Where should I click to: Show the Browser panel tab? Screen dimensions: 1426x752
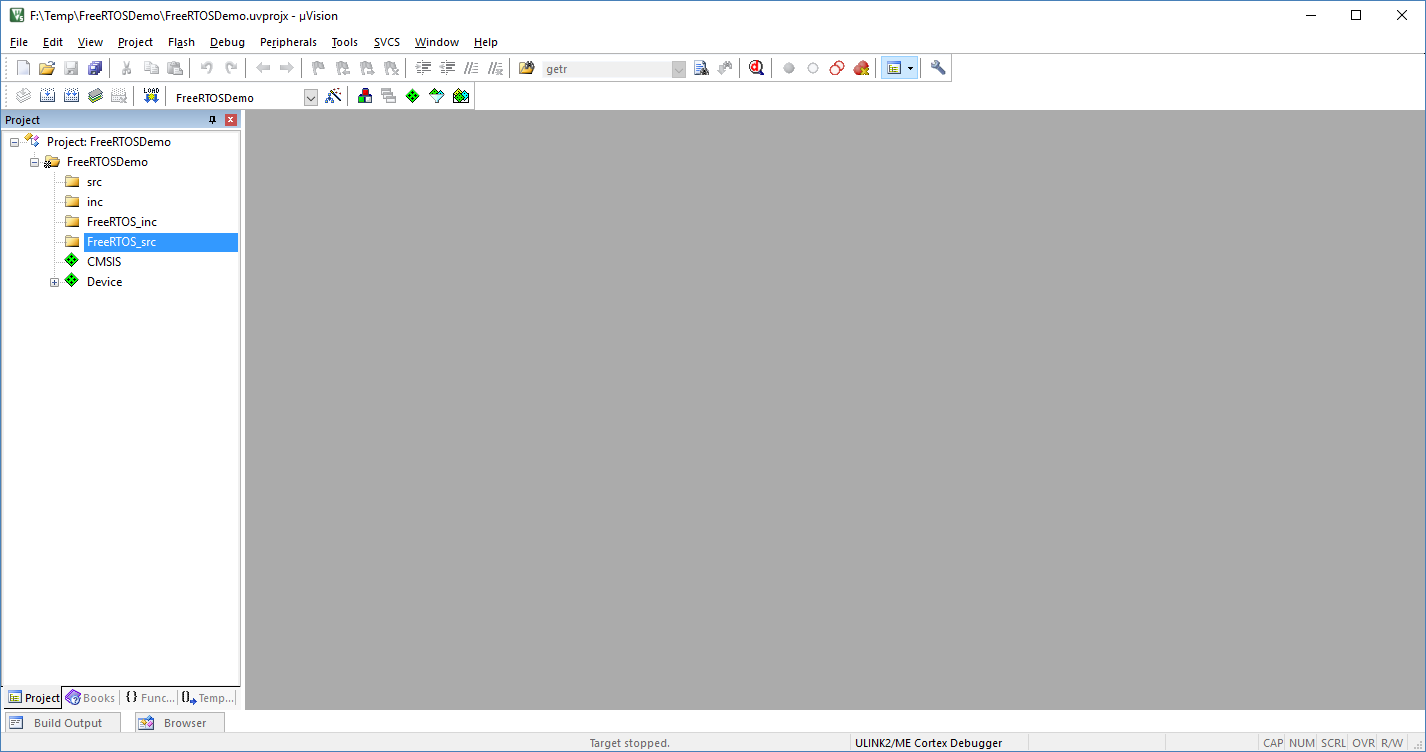tap(179, 723)
